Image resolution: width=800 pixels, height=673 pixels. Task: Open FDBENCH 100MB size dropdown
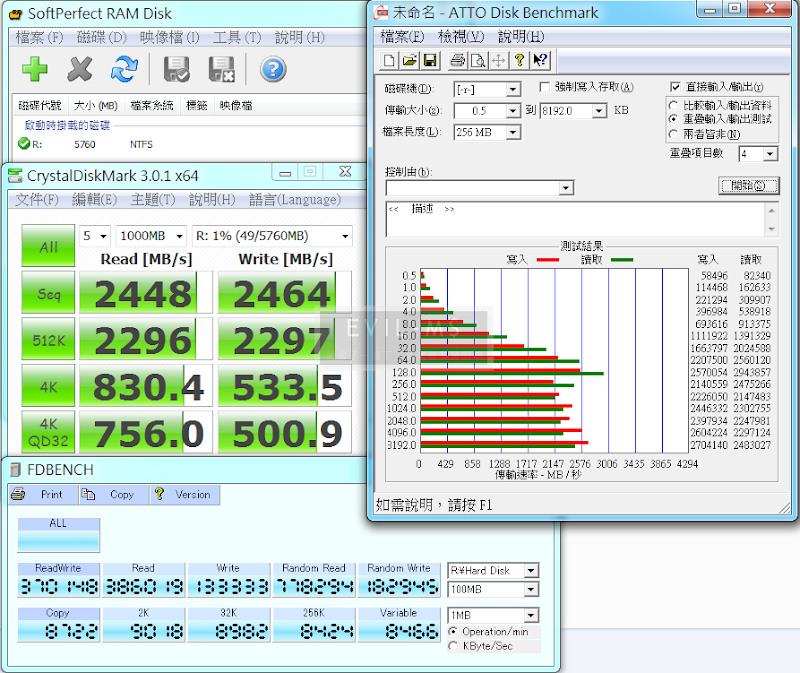[x=531, y=589]
